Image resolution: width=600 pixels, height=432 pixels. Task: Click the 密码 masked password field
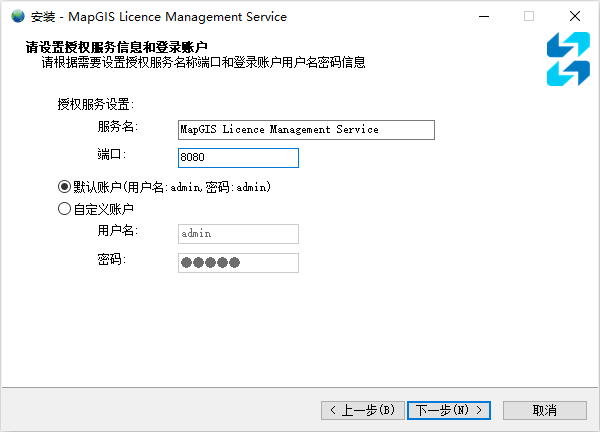tap(237, 262)
